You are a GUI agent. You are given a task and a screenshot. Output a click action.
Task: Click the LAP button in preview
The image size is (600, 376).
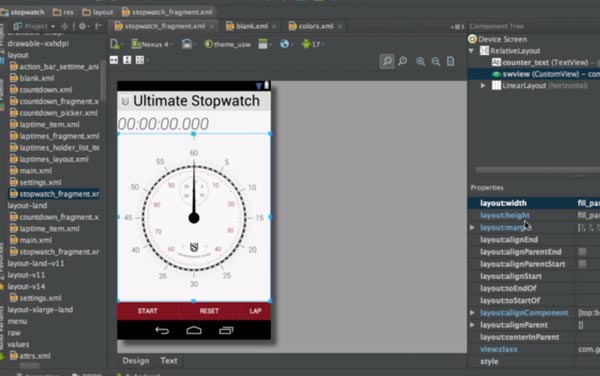tap(256, 311)
